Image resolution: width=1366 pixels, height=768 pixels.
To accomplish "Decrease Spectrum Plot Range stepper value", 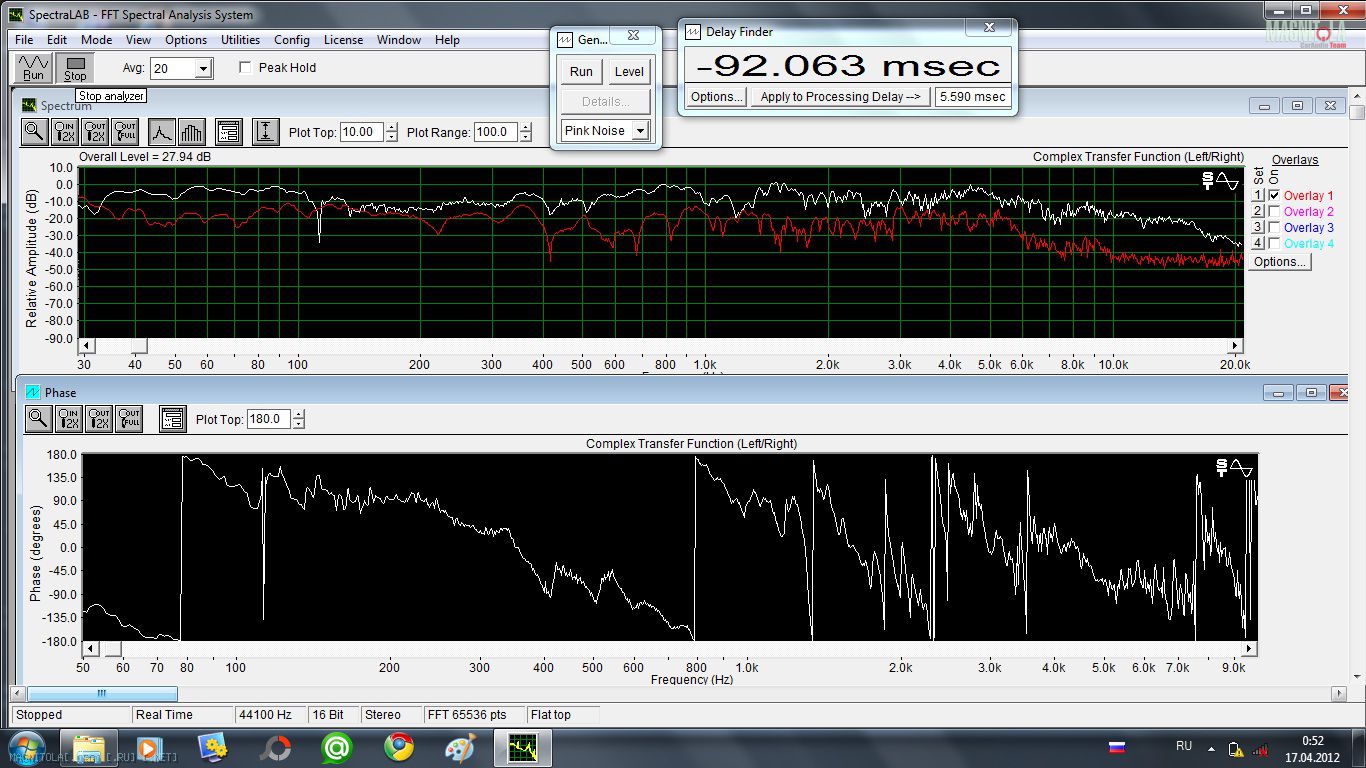I will click(524, 136).
